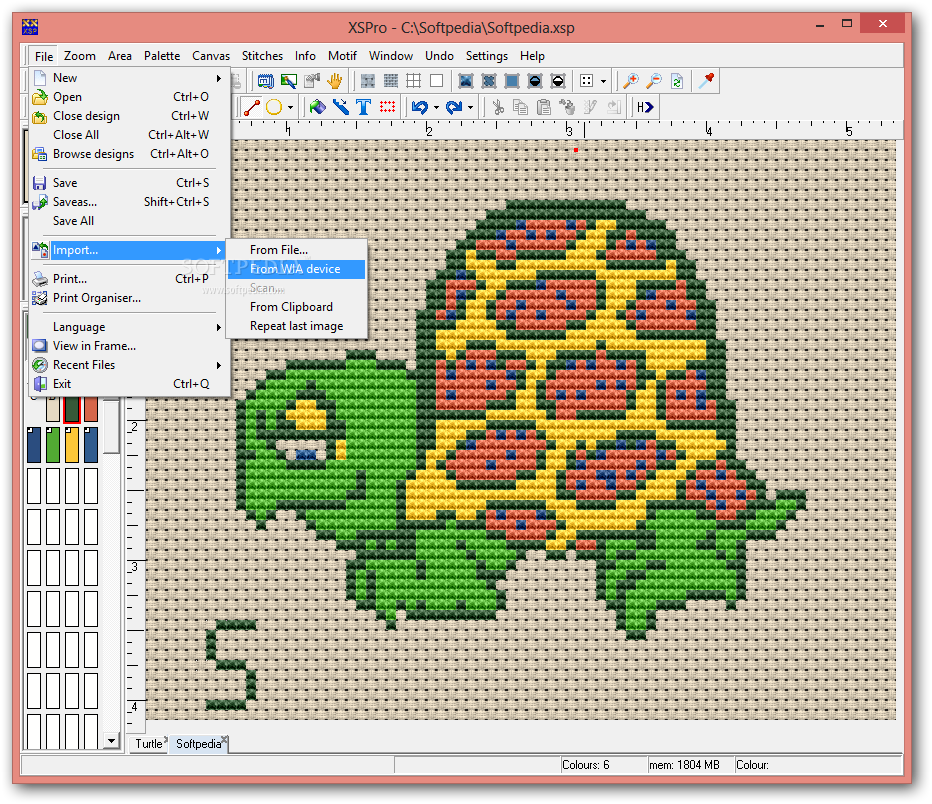The image size is (932, 804).
Task: Open the Palette menu
Action: [x=162, y=56]
